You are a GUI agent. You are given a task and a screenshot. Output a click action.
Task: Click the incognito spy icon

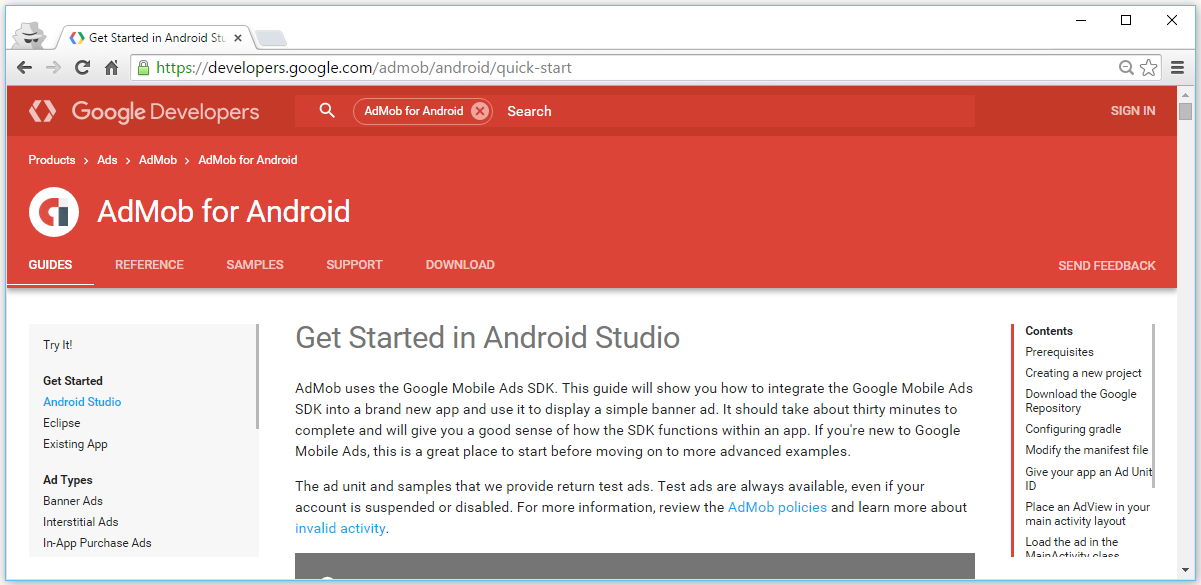(x=30, y=34)
